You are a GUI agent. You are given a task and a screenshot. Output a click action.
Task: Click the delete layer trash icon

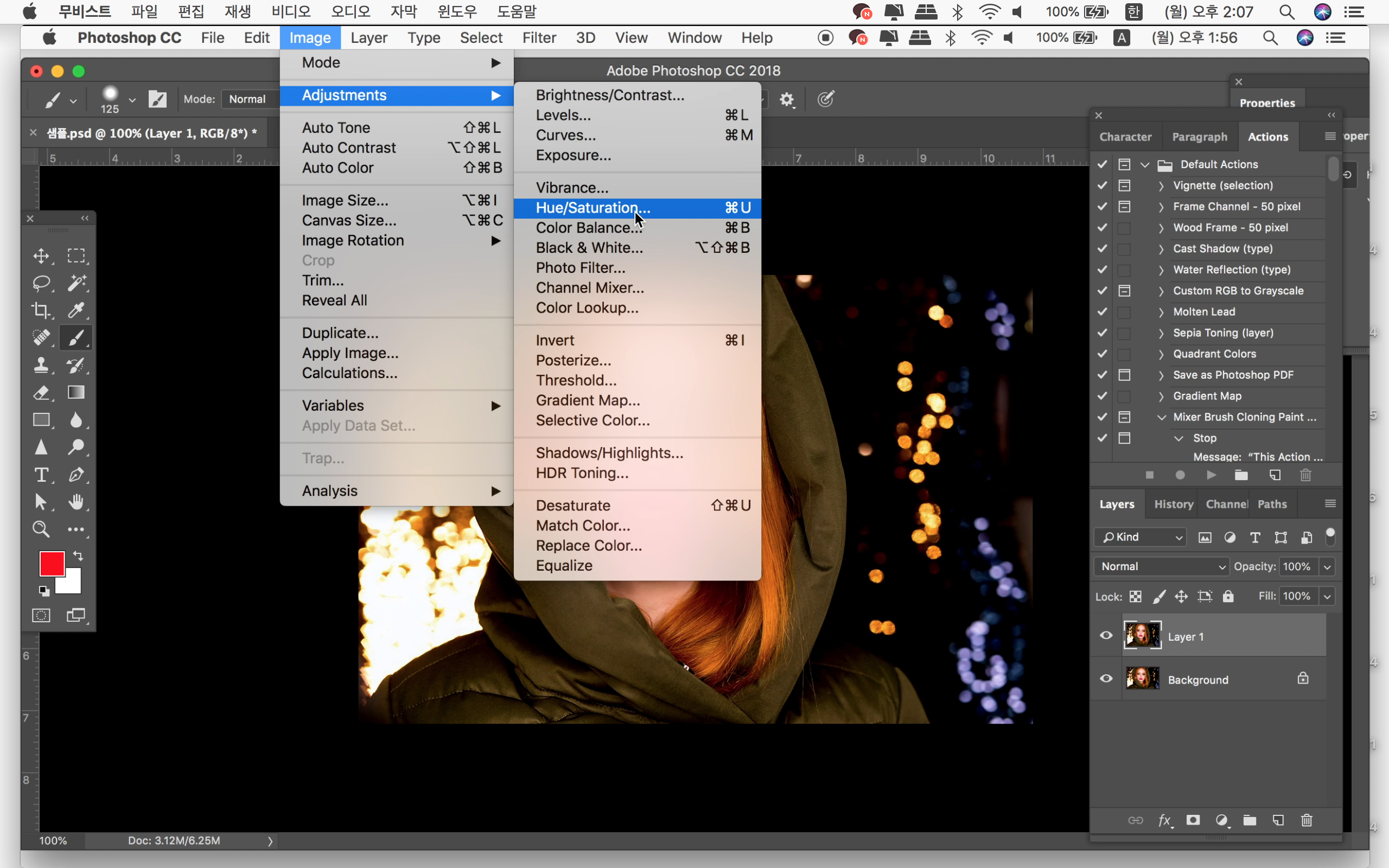coord(1307,820)
